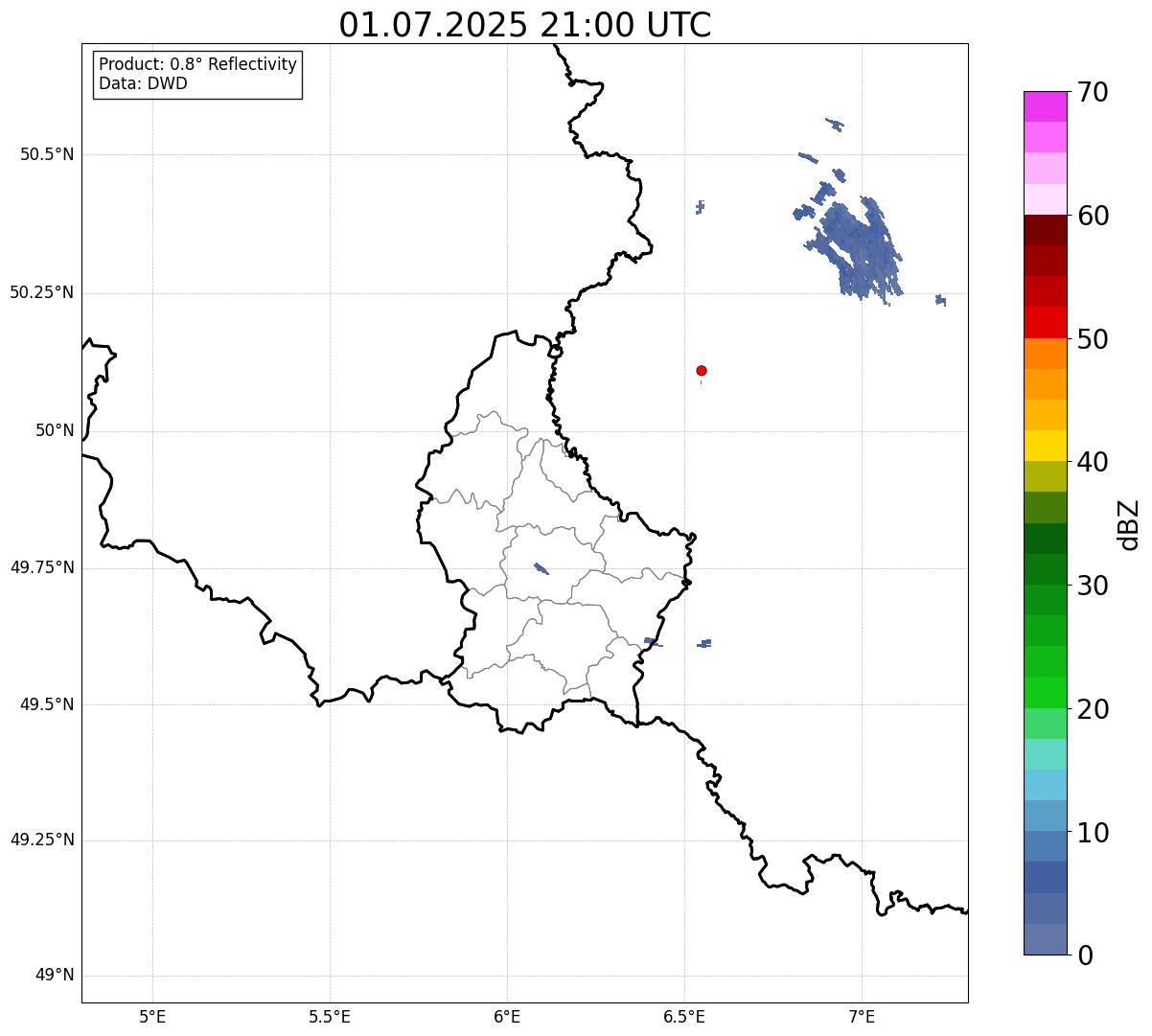Screen dimensions: 1152x1036
Task: Click the dark maroon colorbar swatch below 60
Action: pyautogui.click(x=1046, y=230)
